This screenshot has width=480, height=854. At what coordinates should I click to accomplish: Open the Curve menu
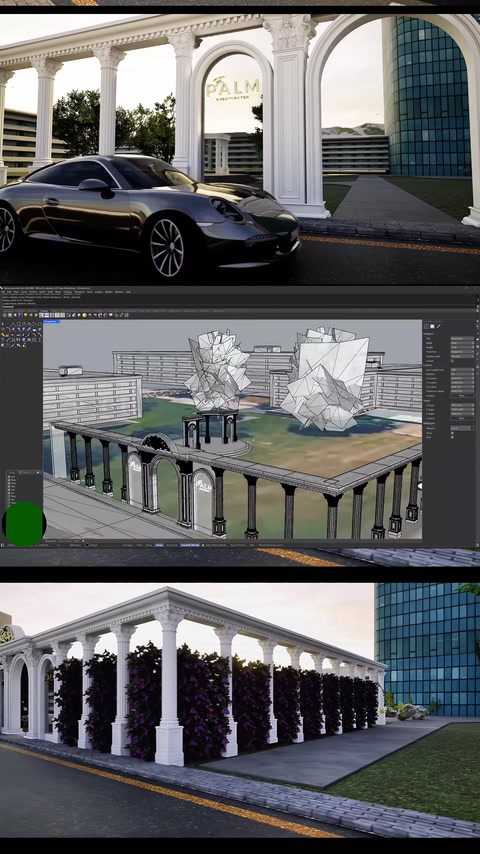coord(24,292)
